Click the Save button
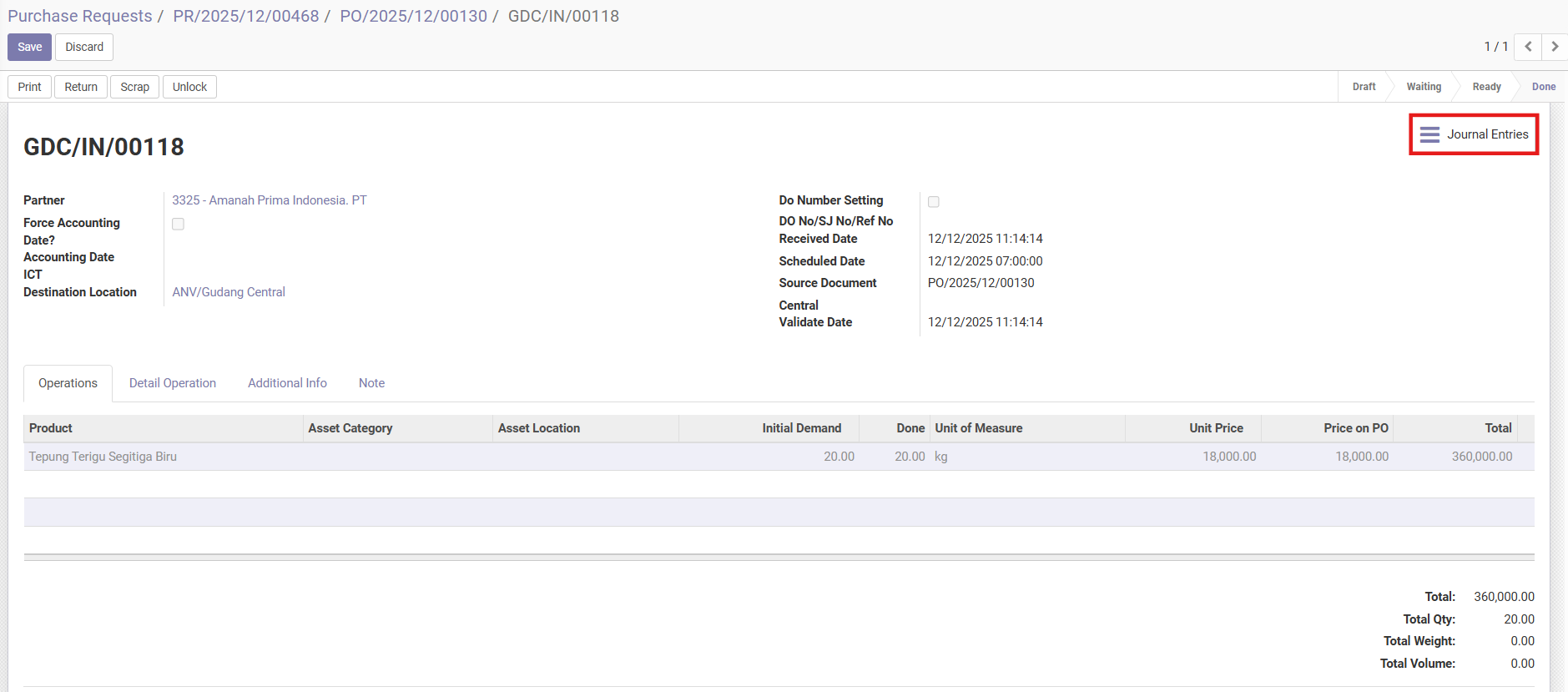Viewport: 1568px width, 692px height. pyautogui.click(x=29, y=47)
